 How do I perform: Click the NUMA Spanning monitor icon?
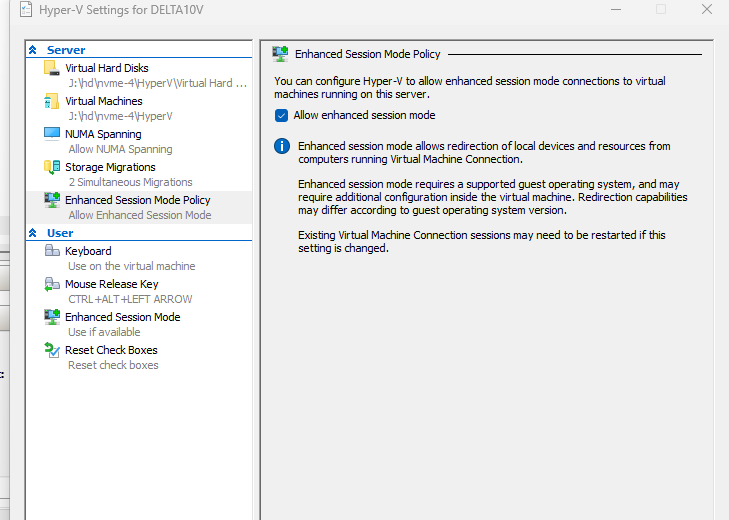click(x=52, y=134)
